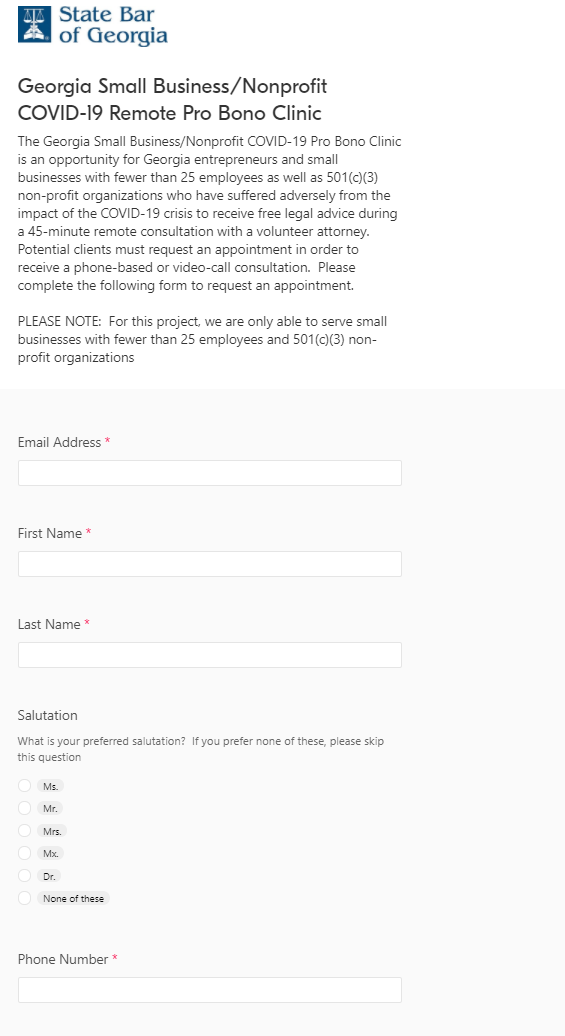
Task: Click the Phone Number field label
Action: click(63, 959)
